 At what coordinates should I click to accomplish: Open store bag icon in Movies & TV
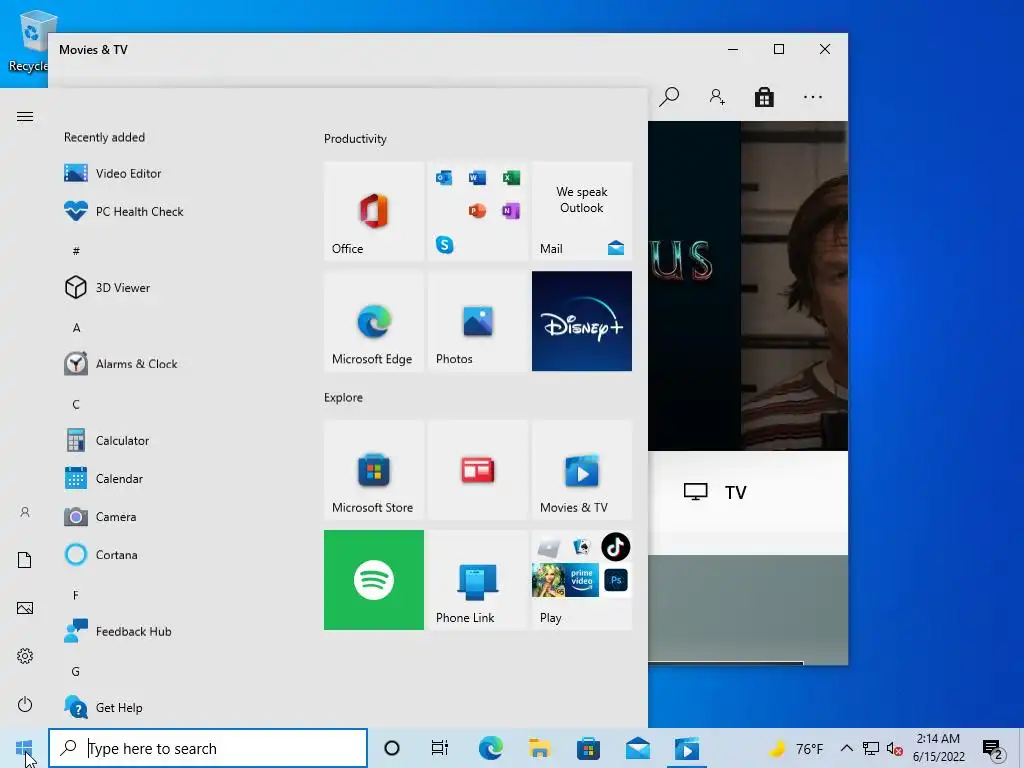764,97
